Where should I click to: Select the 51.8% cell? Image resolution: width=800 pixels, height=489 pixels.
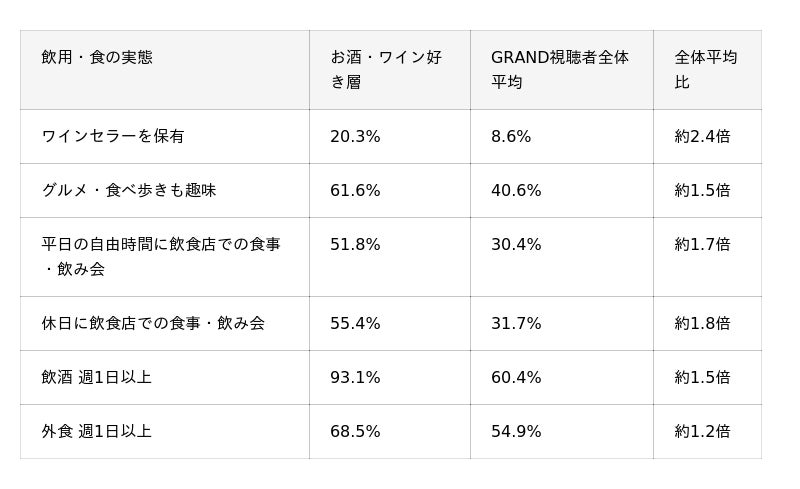(390, 257)
